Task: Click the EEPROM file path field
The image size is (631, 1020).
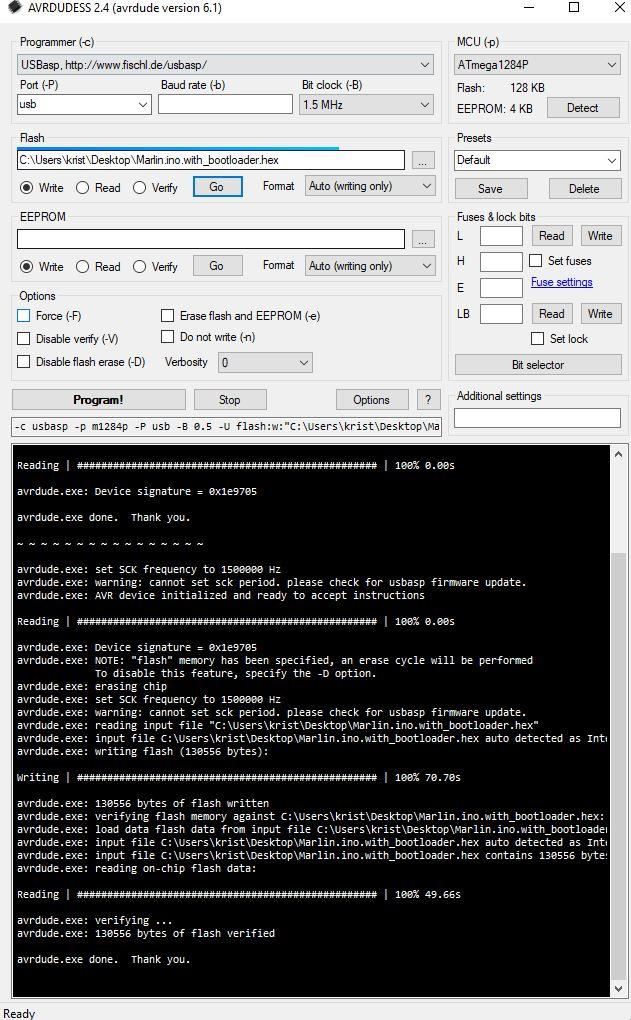Action: 211,239
